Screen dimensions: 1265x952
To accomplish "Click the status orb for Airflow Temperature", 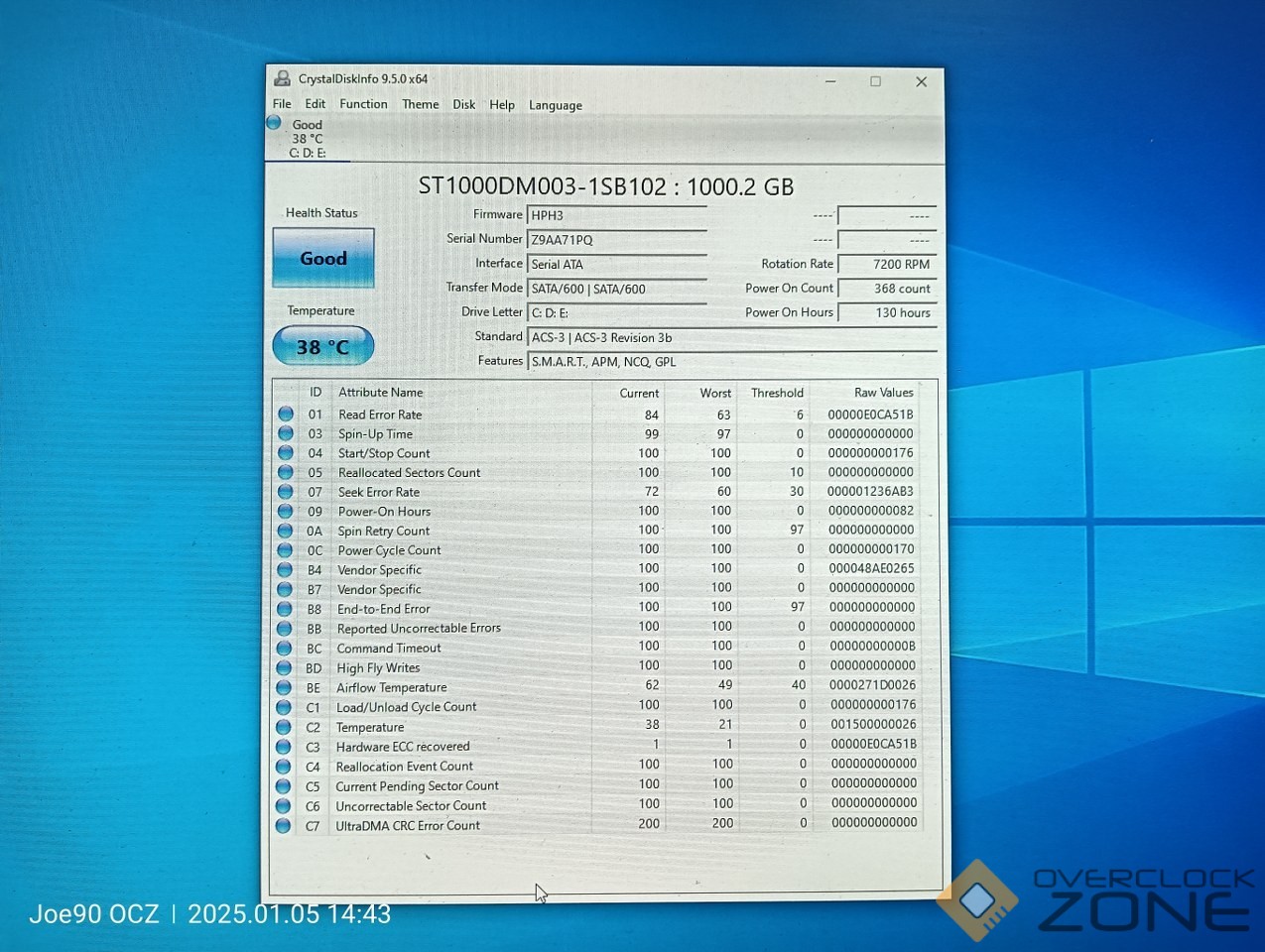I will pyautogui.click(x=284, y=688).
